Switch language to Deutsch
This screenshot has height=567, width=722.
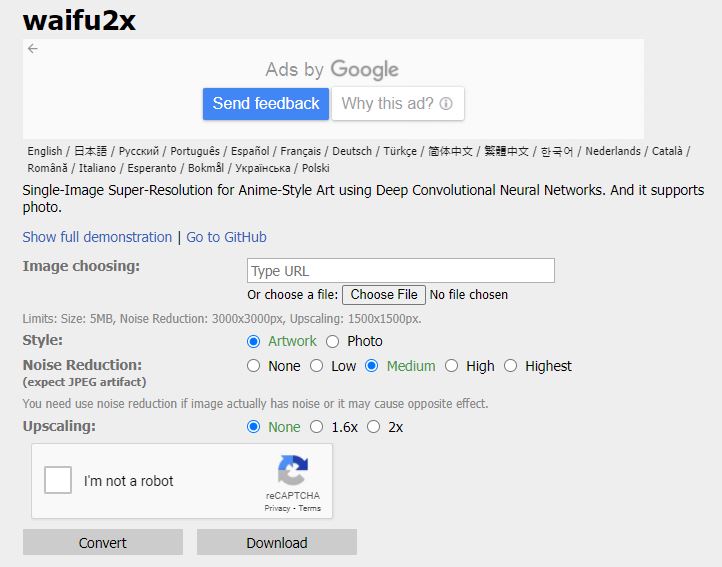[352, 151]
